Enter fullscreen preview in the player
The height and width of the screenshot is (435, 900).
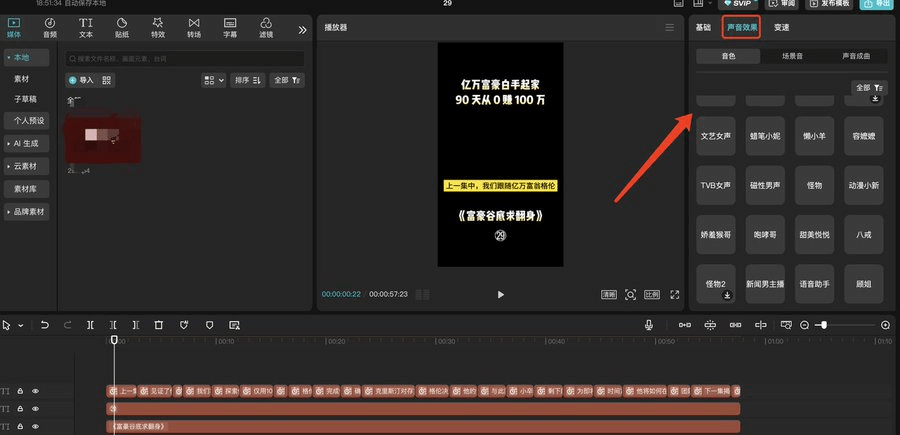(x=677, y=295)
